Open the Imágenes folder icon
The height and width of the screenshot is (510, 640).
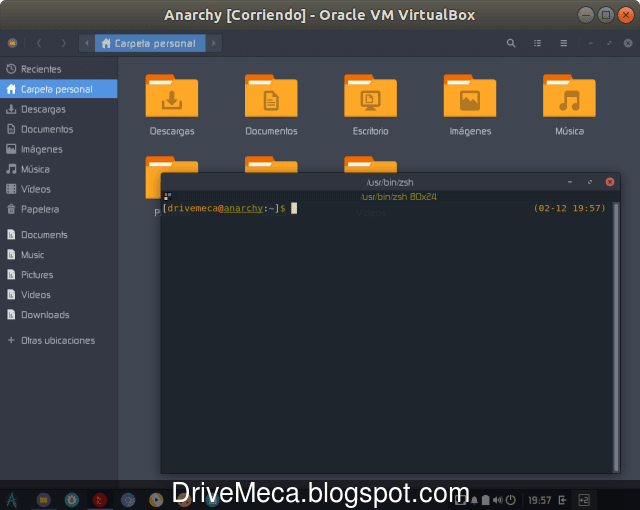click(470, 95)
